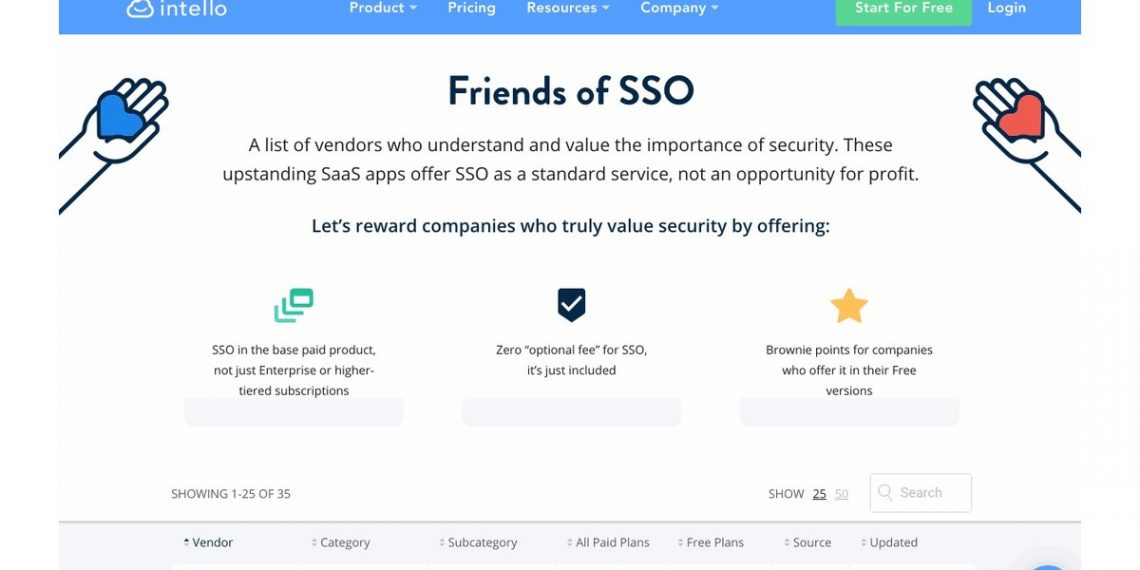
Task: Click the blue heart hand illustration
Action: [122, 115]
